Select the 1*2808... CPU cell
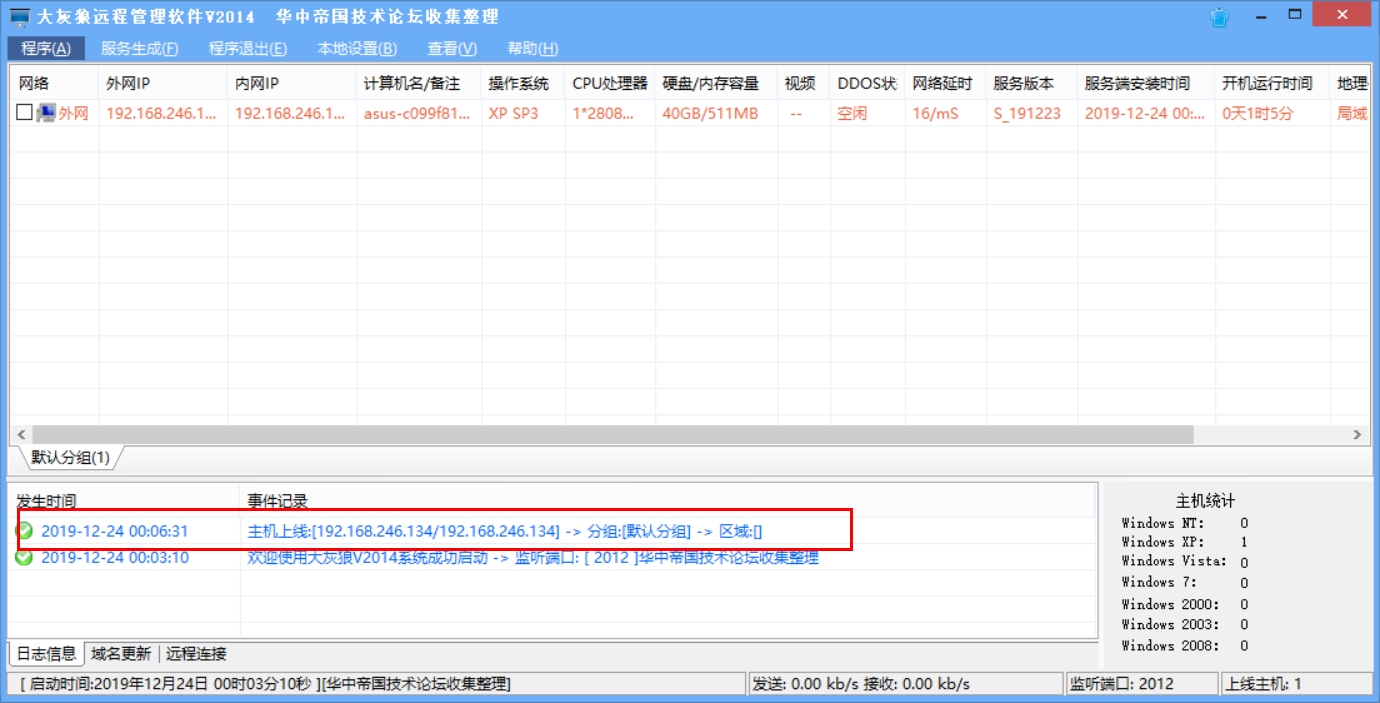 pyautogui.click(x=603, y=113)
